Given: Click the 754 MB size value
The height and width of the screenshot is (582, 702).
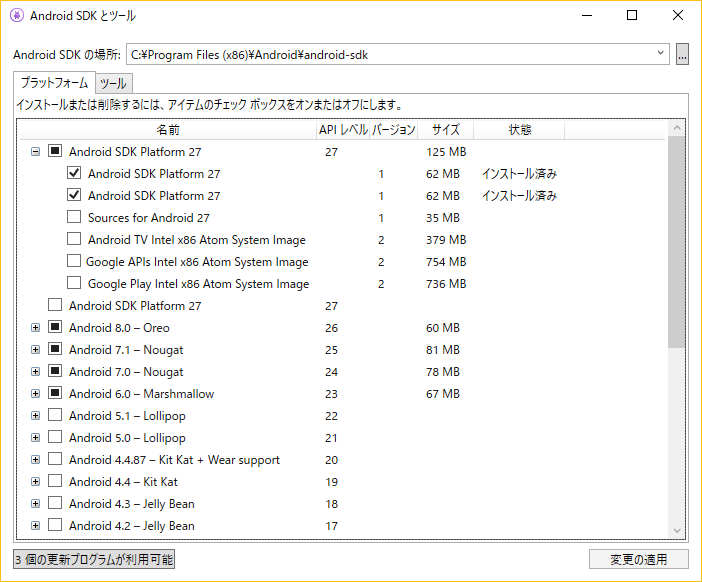Looking at the screenshot, I should [446, 261].
